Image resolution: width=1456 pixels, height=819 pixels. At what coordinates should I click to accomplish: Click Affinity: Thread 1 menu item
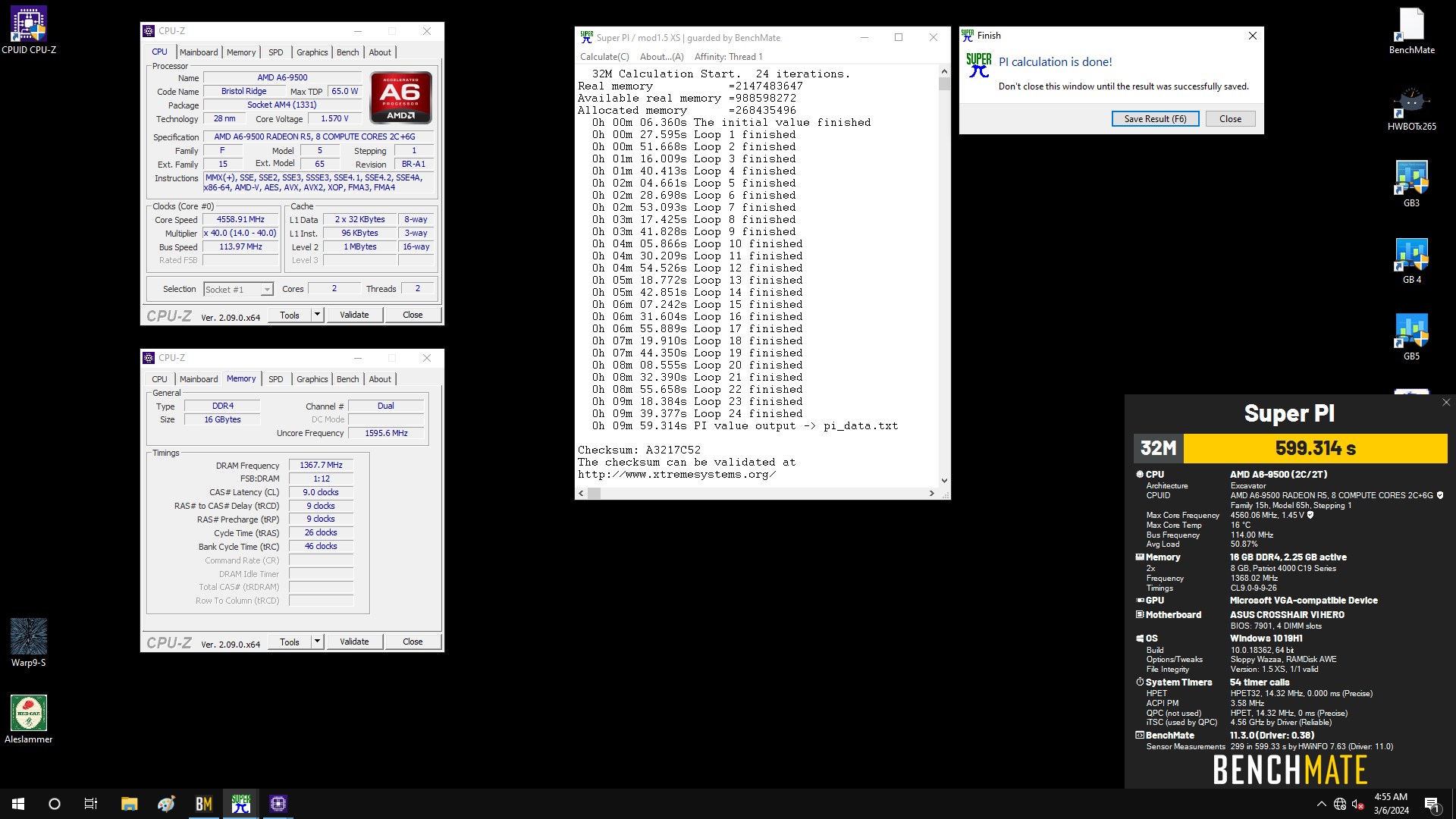pos(728,57)
